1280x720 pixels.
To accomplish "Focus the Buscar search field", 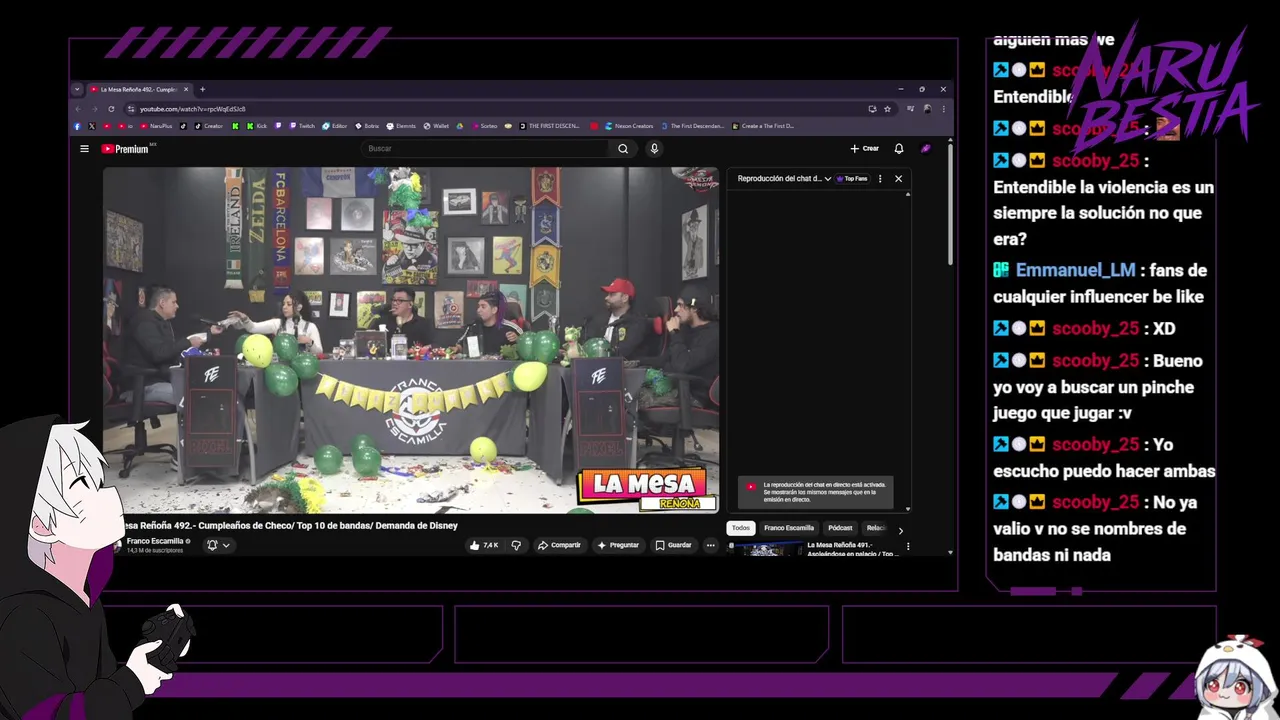I will coord(485,149).
